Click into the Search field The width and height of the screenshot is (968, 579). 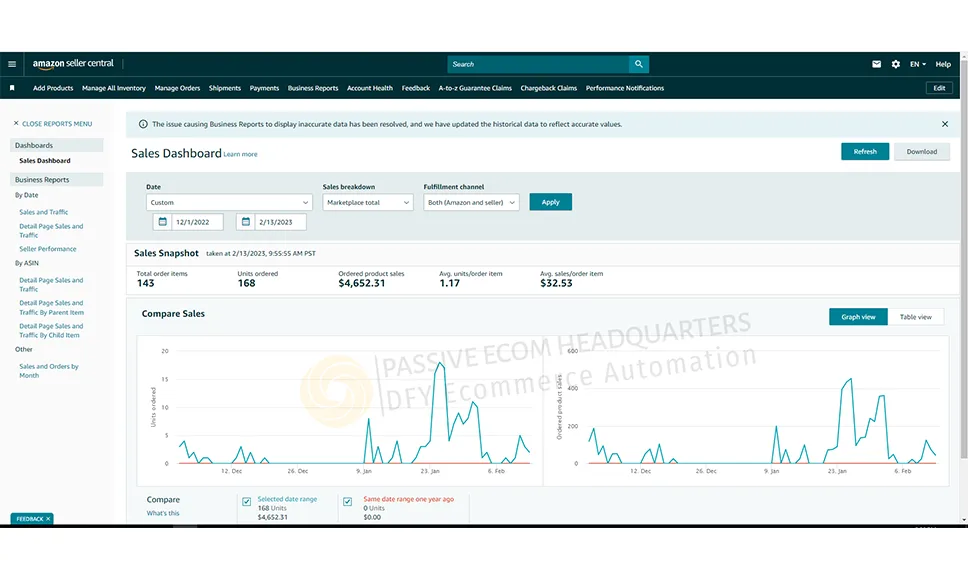tap(538, 64)
